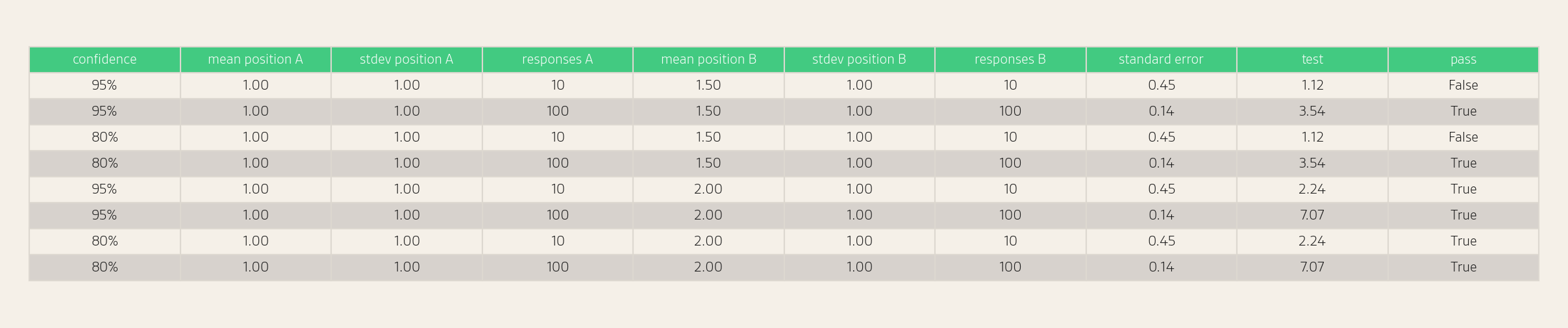Click the first 7.07 test value
The image size is (1568, 328).
click(1312, 216)
